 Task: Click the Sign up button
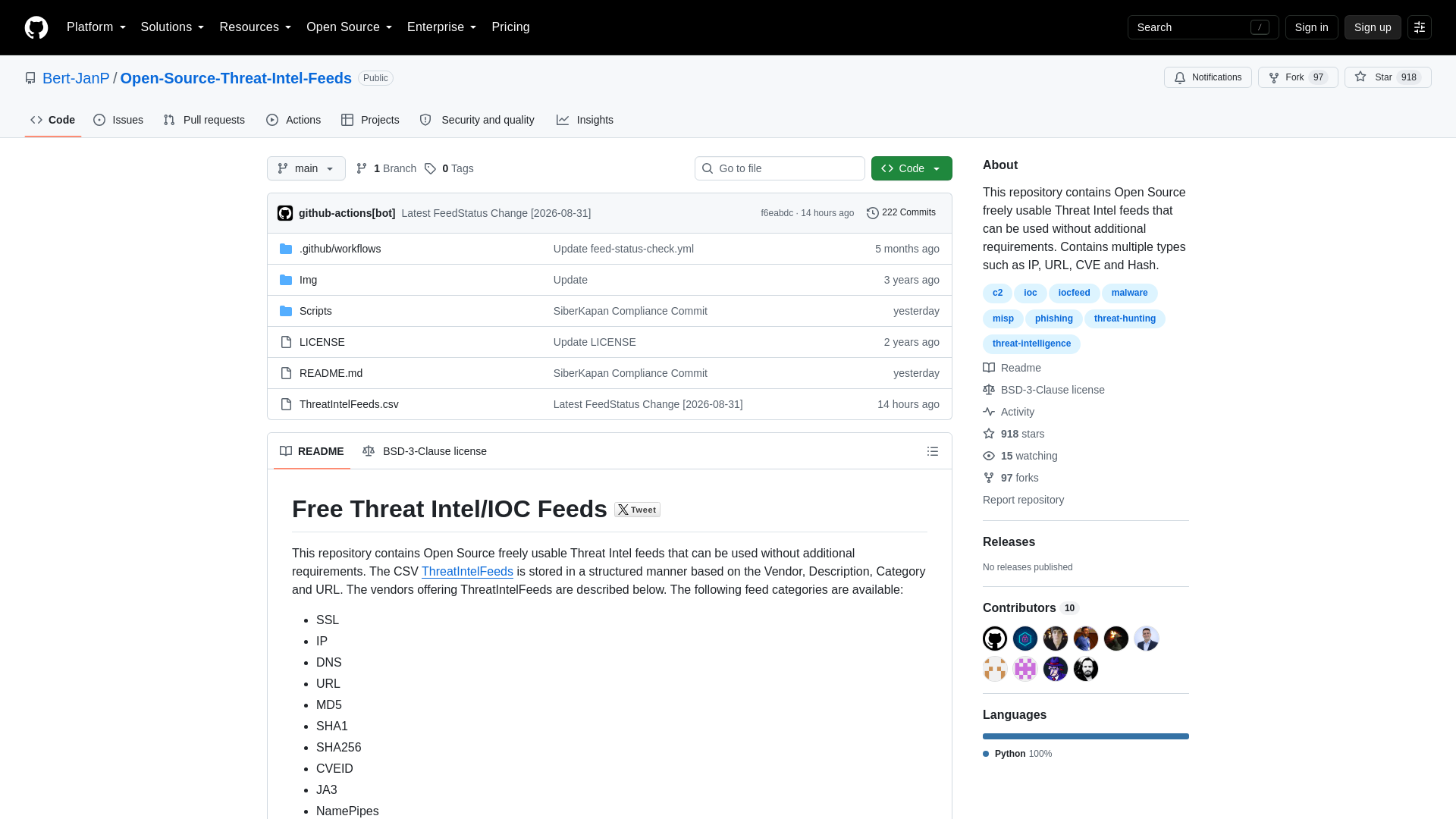1373,27
